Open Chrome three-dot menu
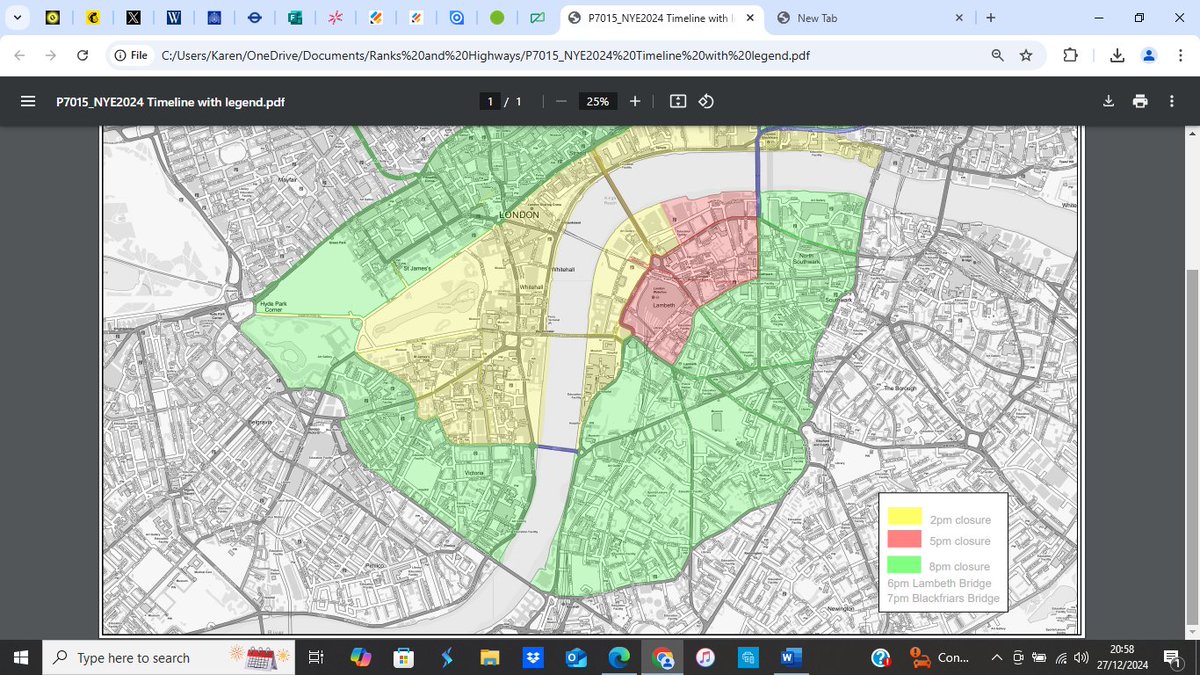Viewport: 1200px width, 675px height. [1180, 56]
